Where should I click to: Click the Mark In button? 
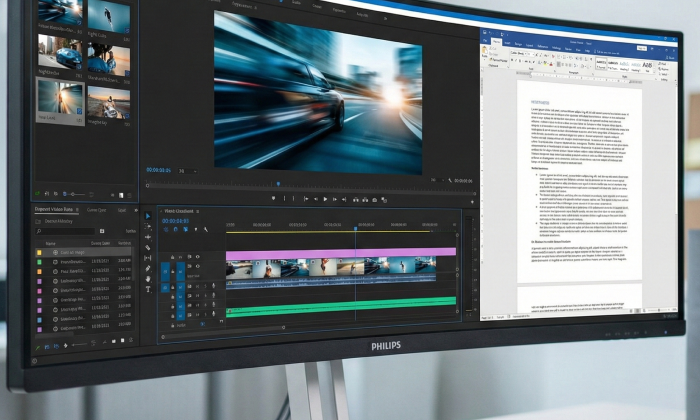[x=284, y=199]
